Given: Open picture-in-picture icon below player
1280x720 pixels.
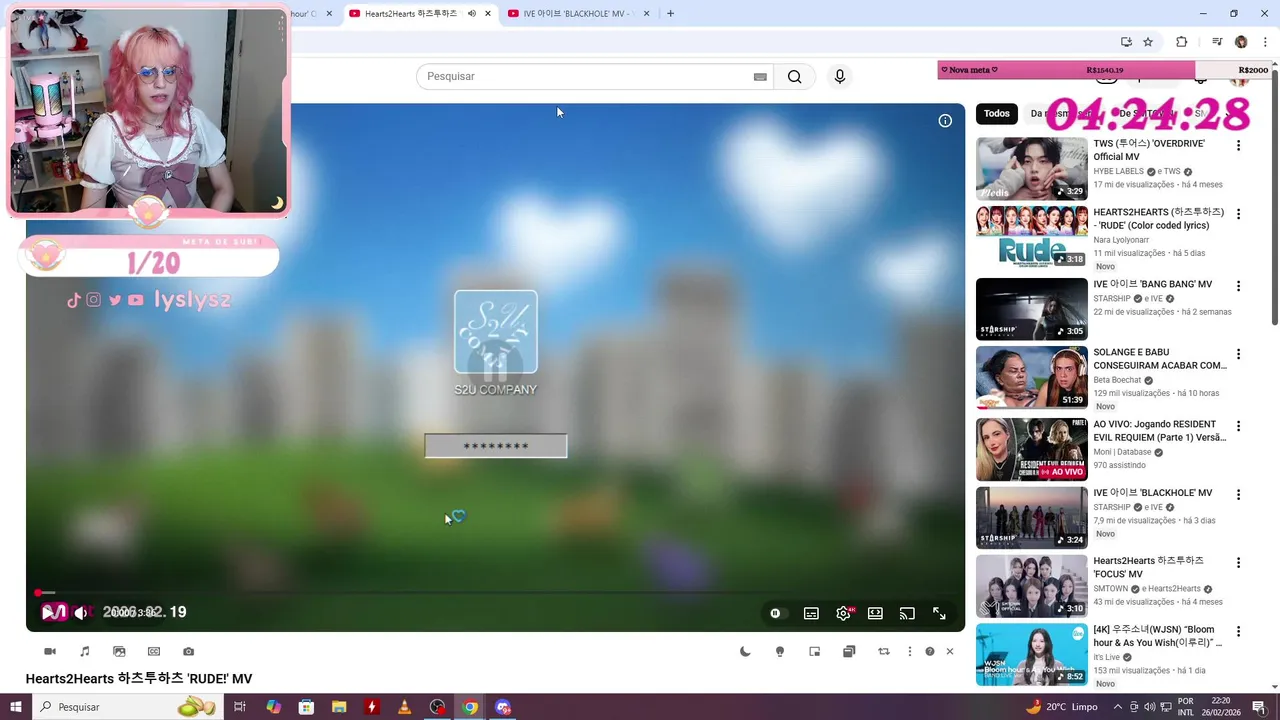Looking at the screenshot, I should (814, 651).
